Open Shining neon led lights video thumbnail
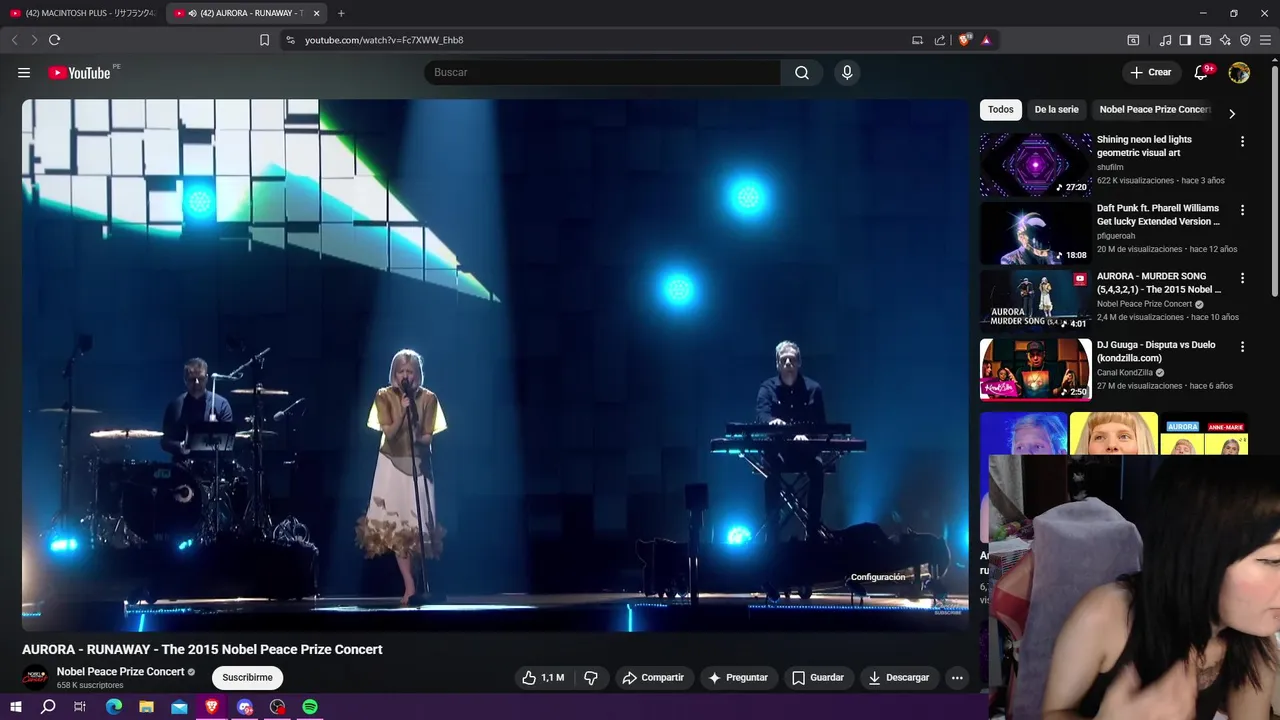The width and height of the screenshot is (1280, 720). 1035,165
